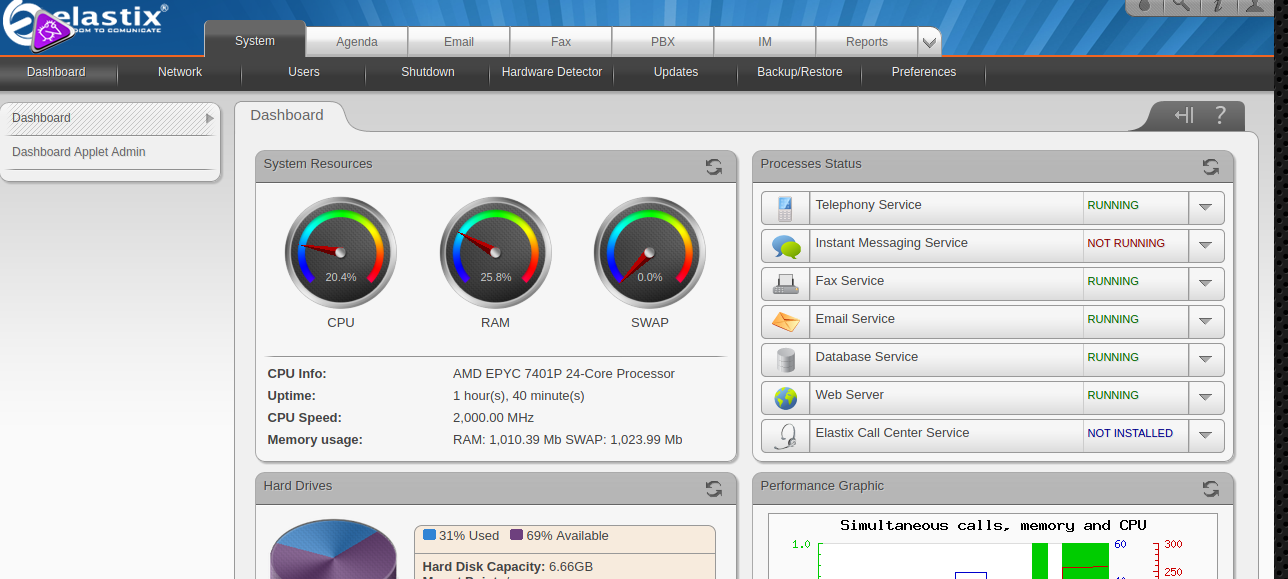1288x579 pixels.
Task: Open the Reports tab
Action: pyautogui.click(x=866, y=42)
